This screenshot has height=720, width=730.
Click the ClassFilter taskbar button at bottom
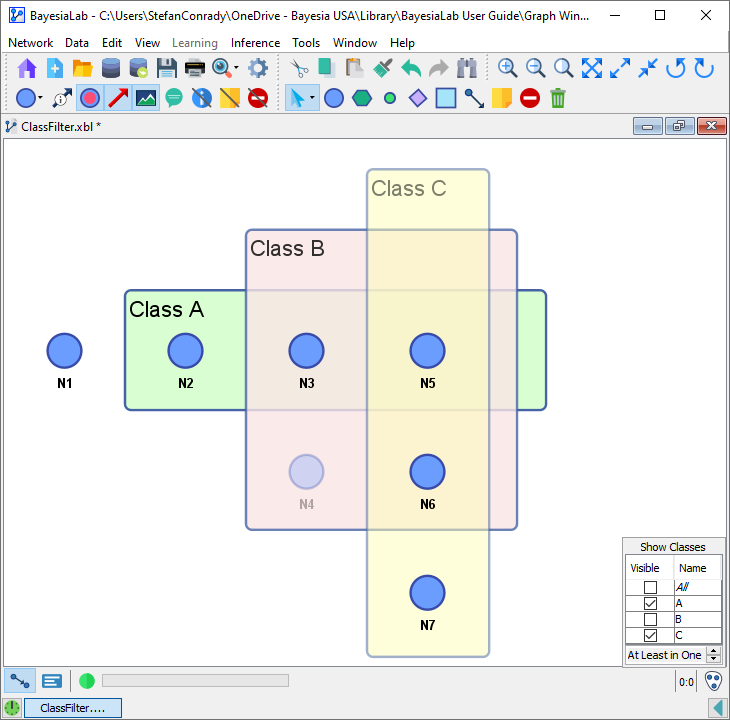pos(72,708)
